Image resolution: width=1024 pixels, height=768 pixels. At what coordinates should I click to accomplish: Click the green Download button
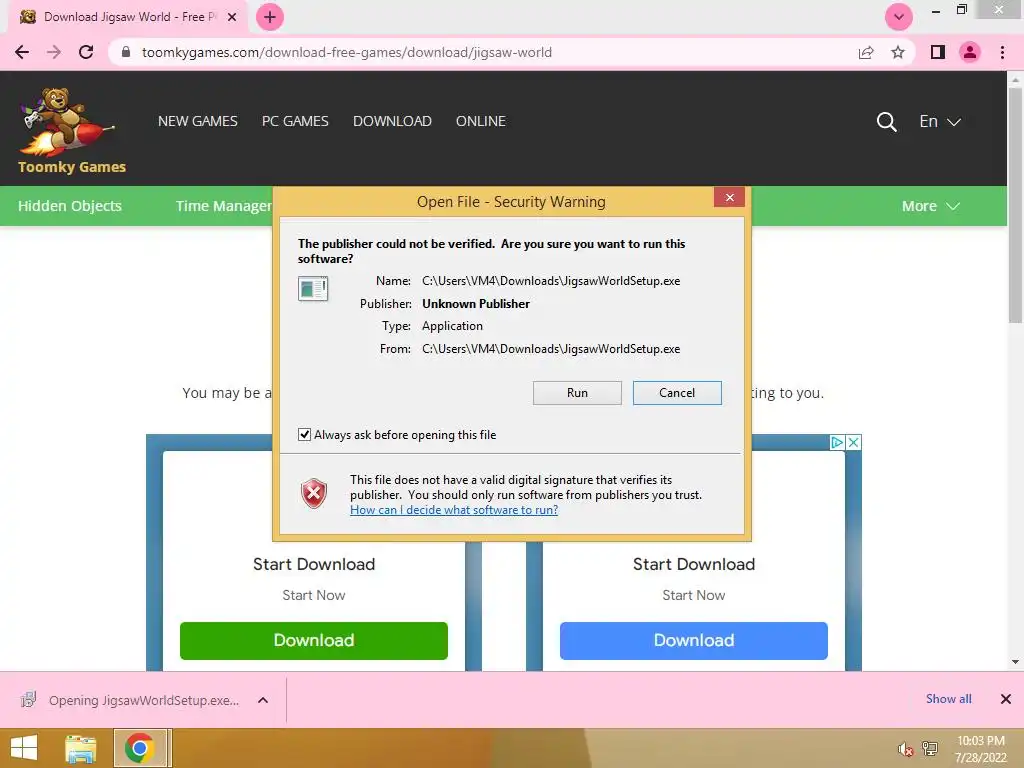click(x=313, y=641)
